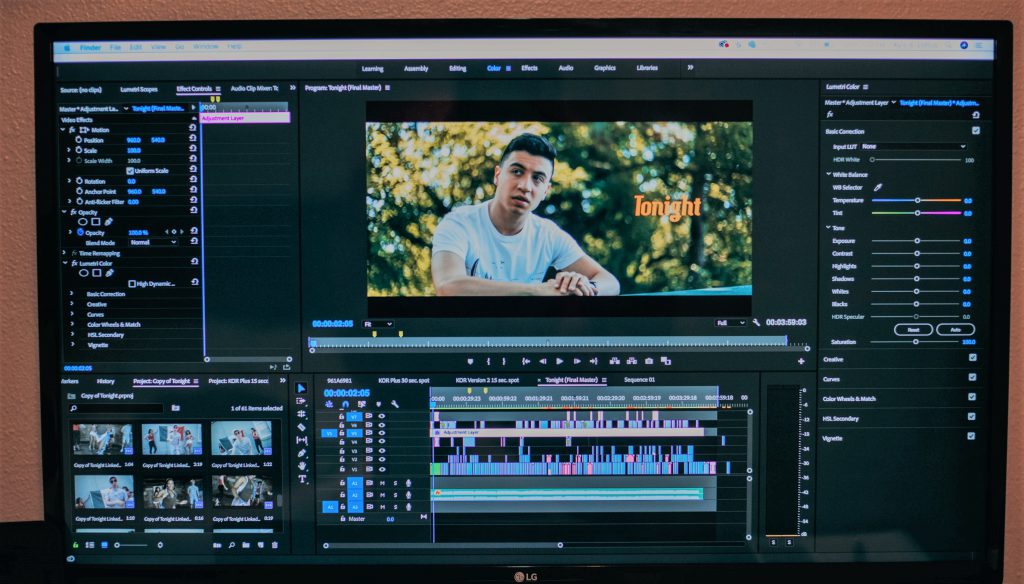Toggle timeline Snap magnet icon
Viewport: 1024px width, 584px height.
pos(345,404)
